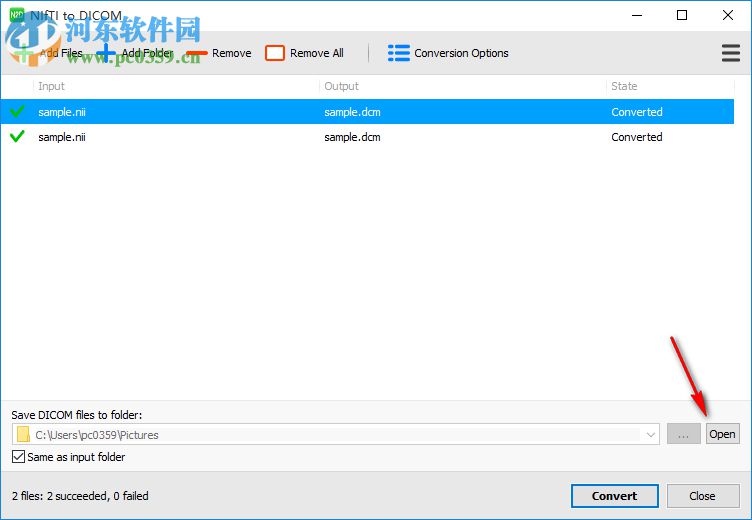Click the Add Folder plus icon
The height and width of the screenshot is (520, 752).
tap(106, 53)
